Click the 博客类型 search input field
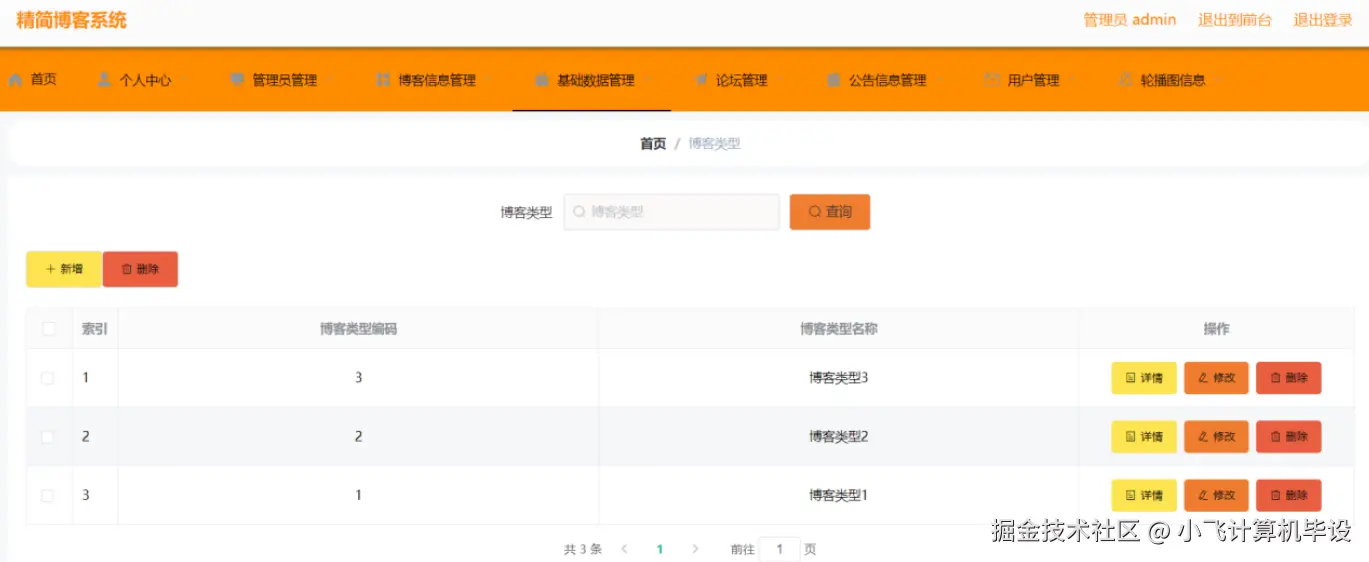The width and height of the screenshot is (1369, 562). pos(671,212)
